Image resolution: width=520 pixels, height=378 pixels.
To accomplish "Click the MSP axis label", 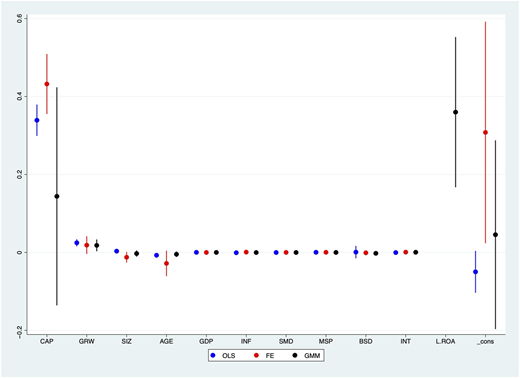I will coord(326,341).
